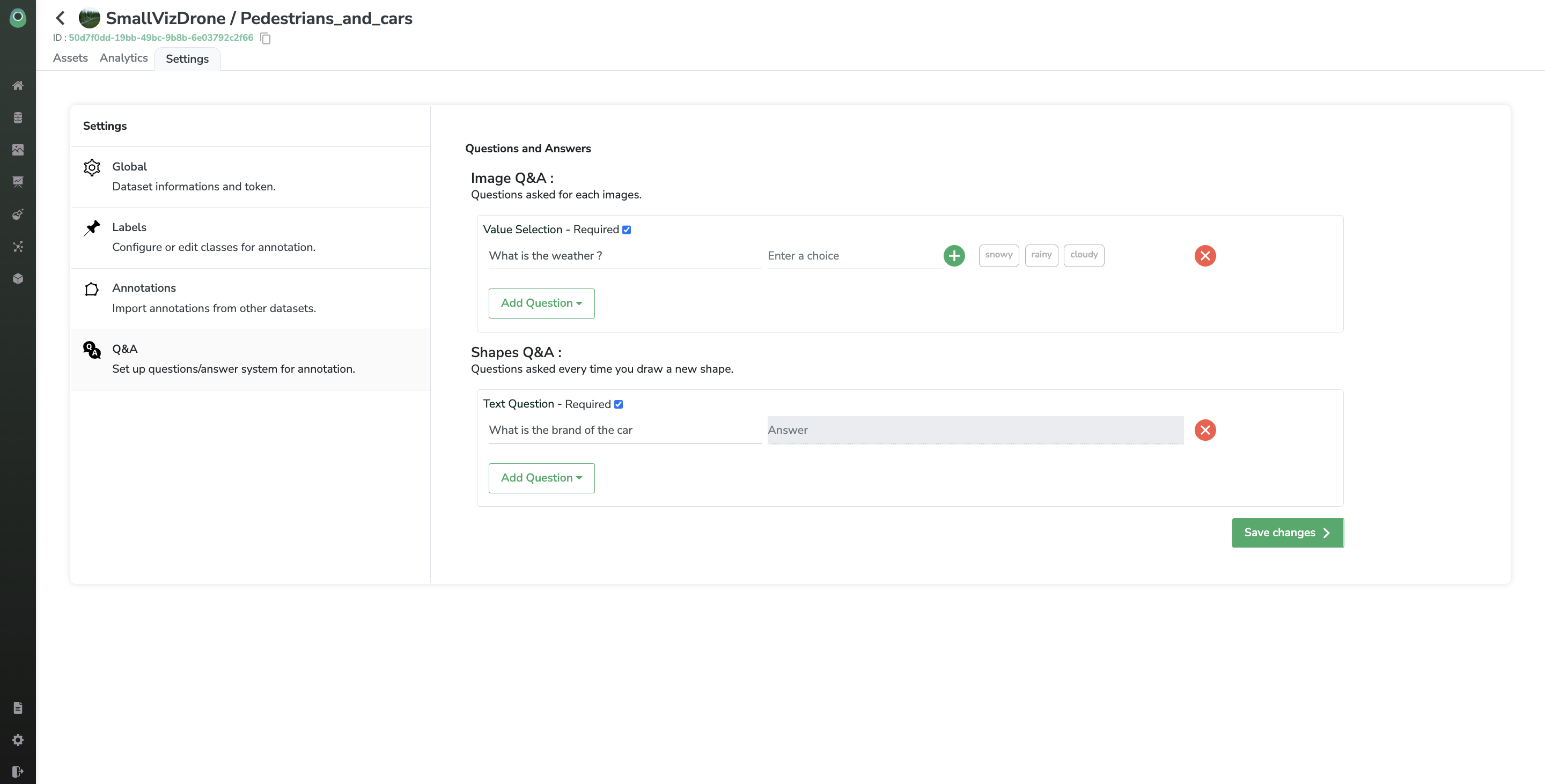Delete the weather question with red X
1545x784 pixels.
coord(1204,256)
